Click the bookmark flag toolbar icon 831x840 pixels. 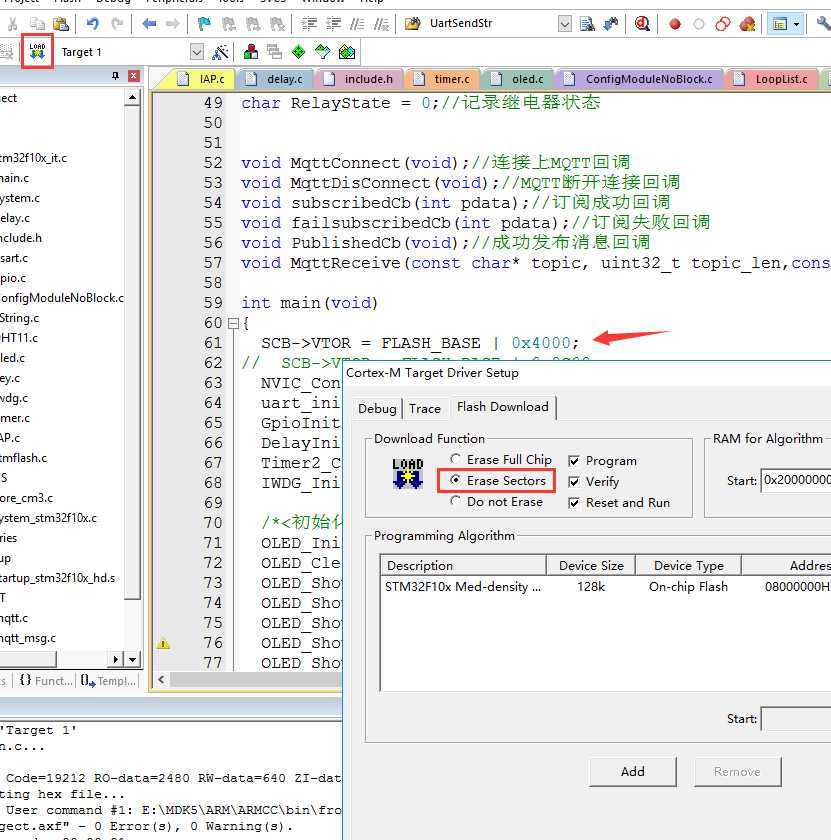pos(204,24)
